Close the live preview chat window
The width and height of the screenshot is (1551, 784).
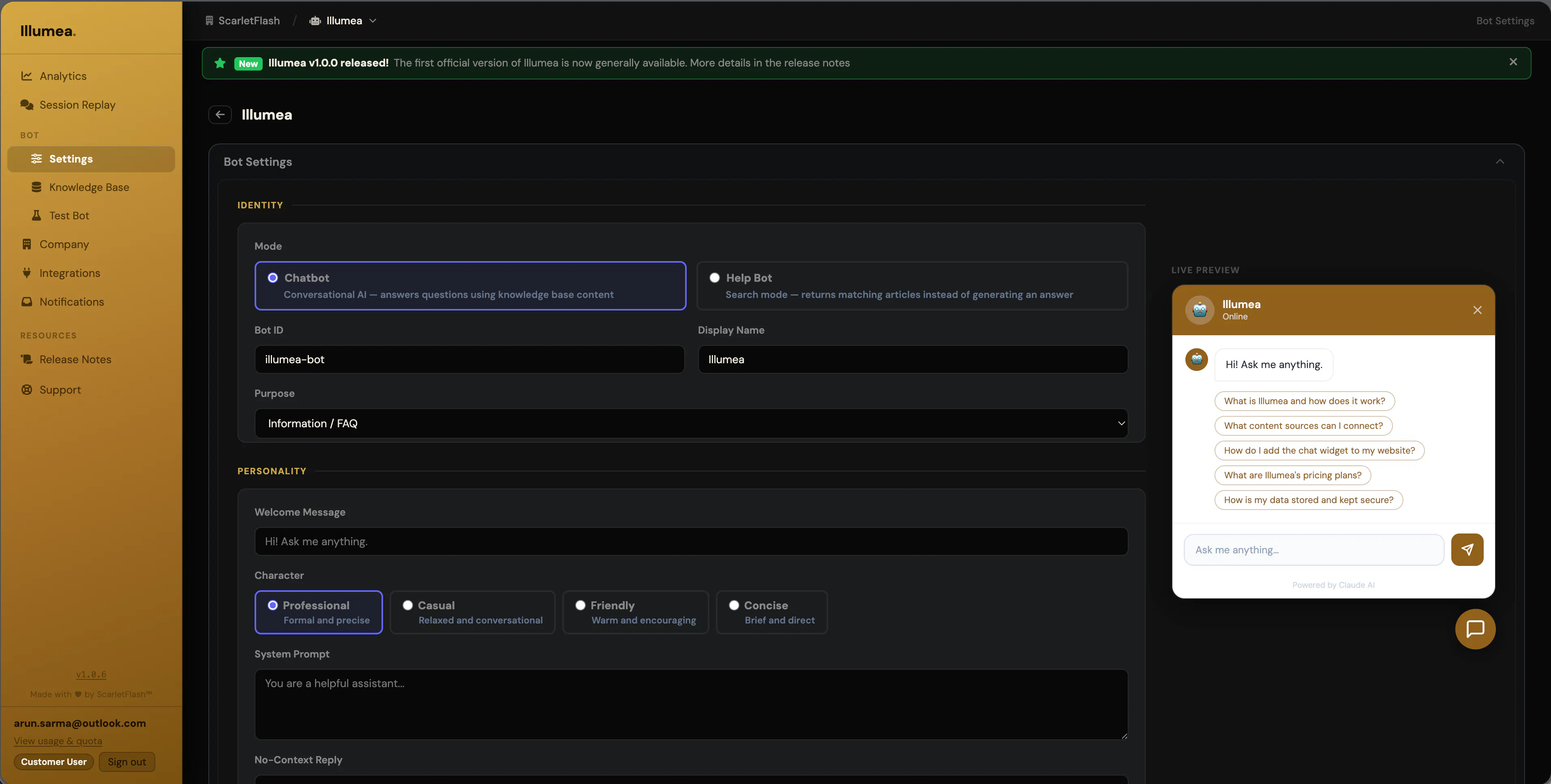click(1478, 310)
